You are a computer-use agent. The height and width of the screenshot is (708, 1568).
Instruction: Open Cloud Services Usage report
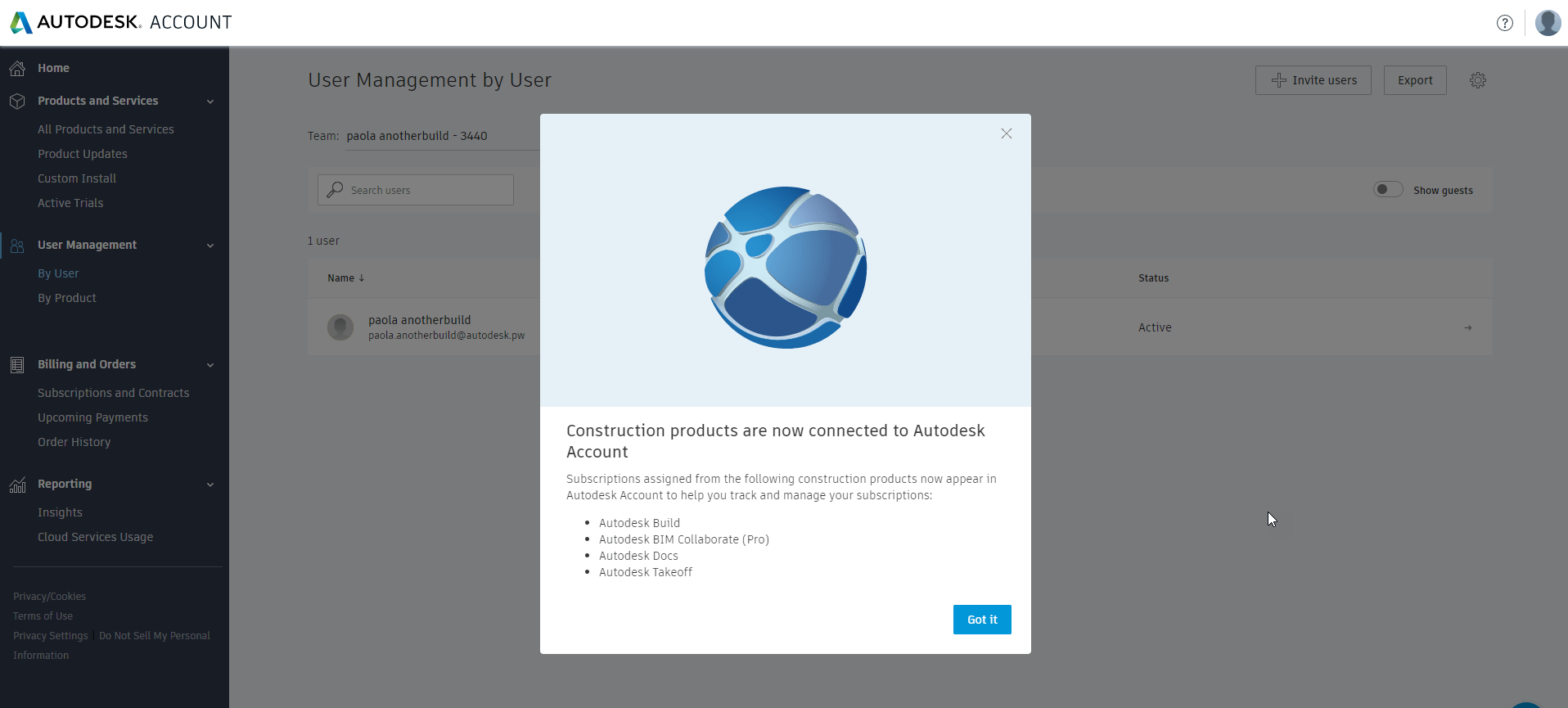click(95, 537)
